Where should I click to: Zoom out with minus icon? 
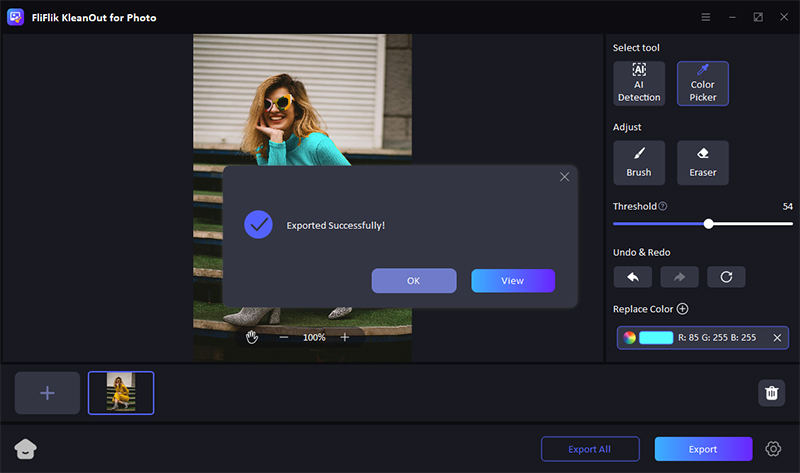point(284,337)
